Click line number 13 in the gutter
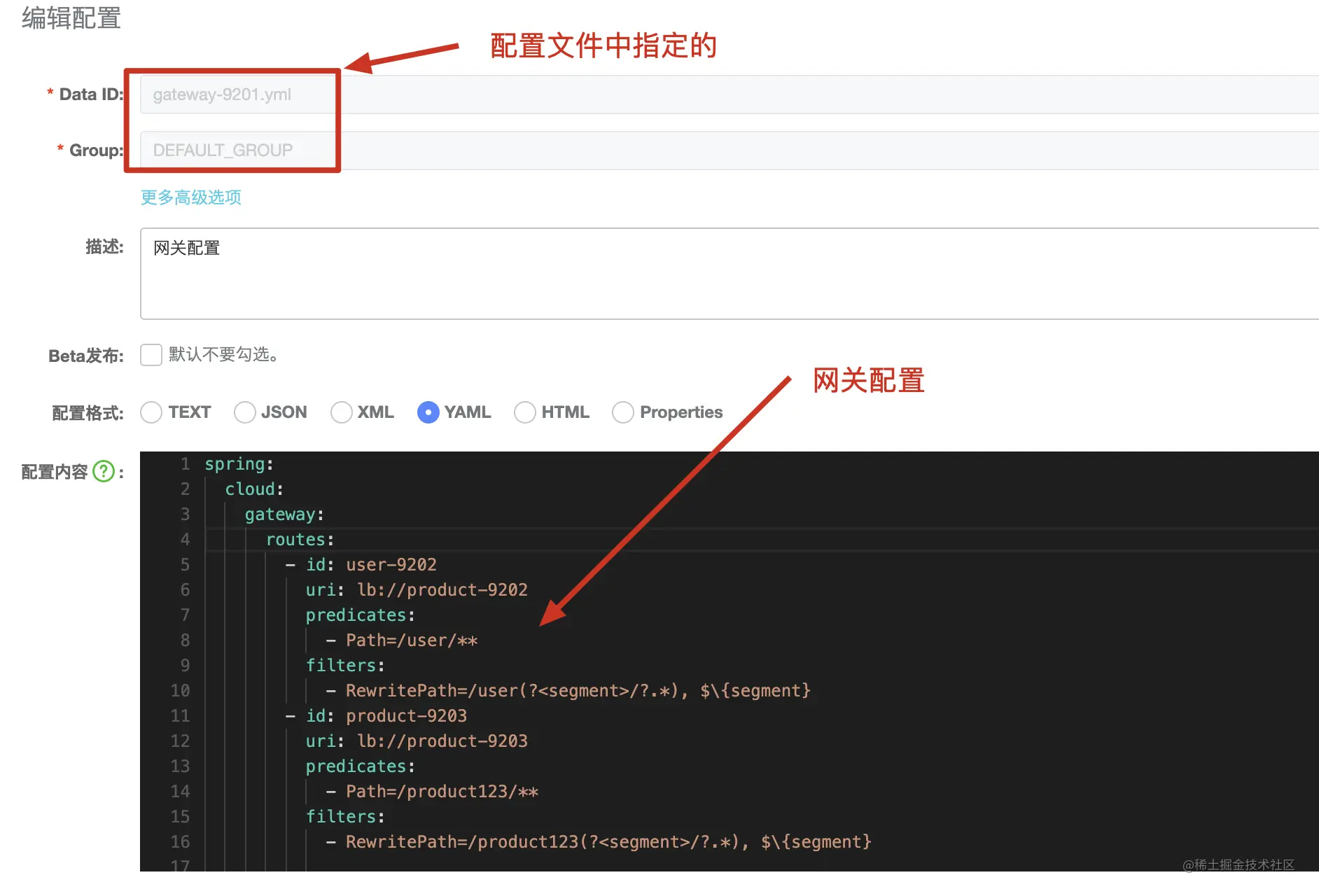The width and height of the screenshot is (1319, 896). (x=180, y=766)
